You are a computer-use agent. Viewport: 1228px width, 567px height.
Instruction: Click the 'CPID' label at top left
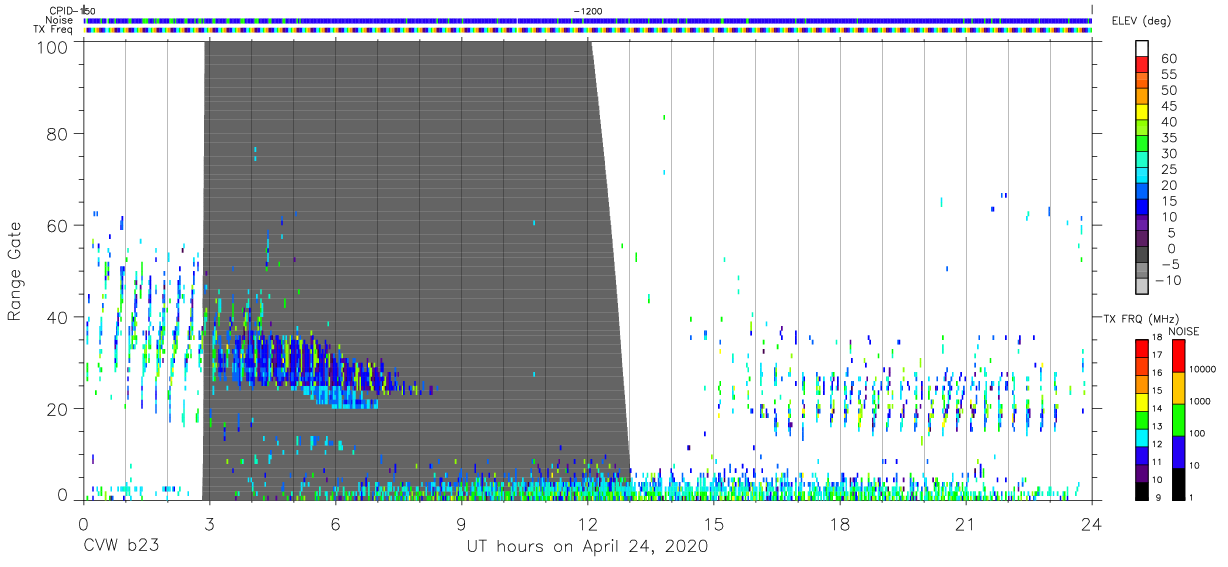(x=63, y=10)
